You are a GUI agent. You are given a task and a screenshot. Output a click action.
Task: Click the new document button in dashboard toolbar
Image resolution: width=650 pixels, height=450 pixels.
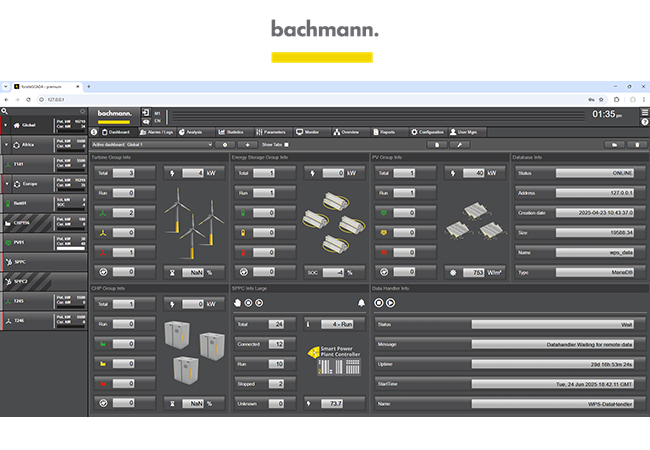(x=437, y=145)
